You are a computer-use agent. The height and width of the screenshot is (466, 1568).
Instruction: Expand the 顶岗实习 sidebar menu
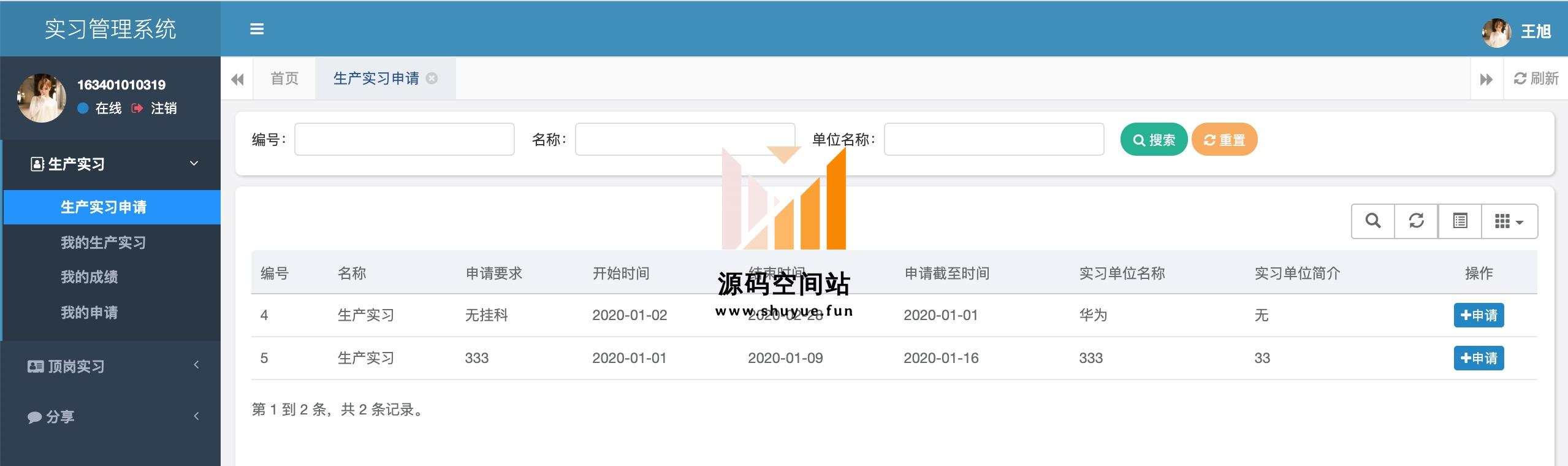point(110,366)
